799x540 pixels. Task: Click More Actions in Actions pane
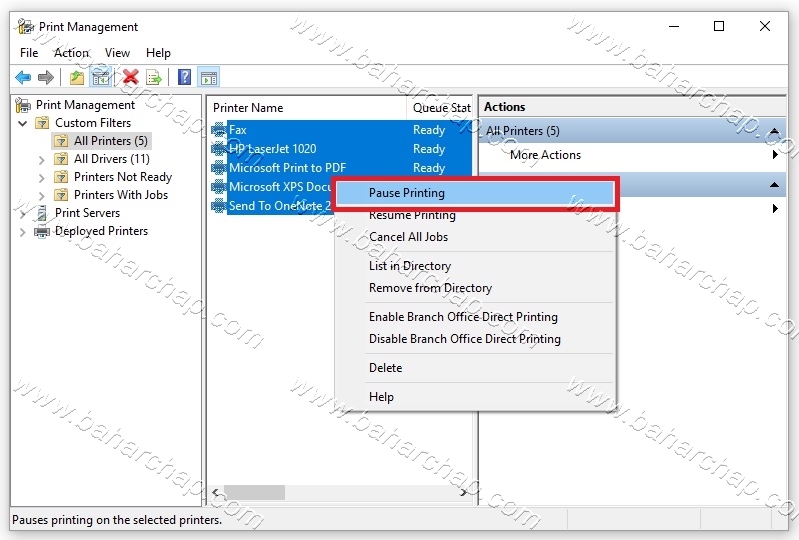coord(545,155)
